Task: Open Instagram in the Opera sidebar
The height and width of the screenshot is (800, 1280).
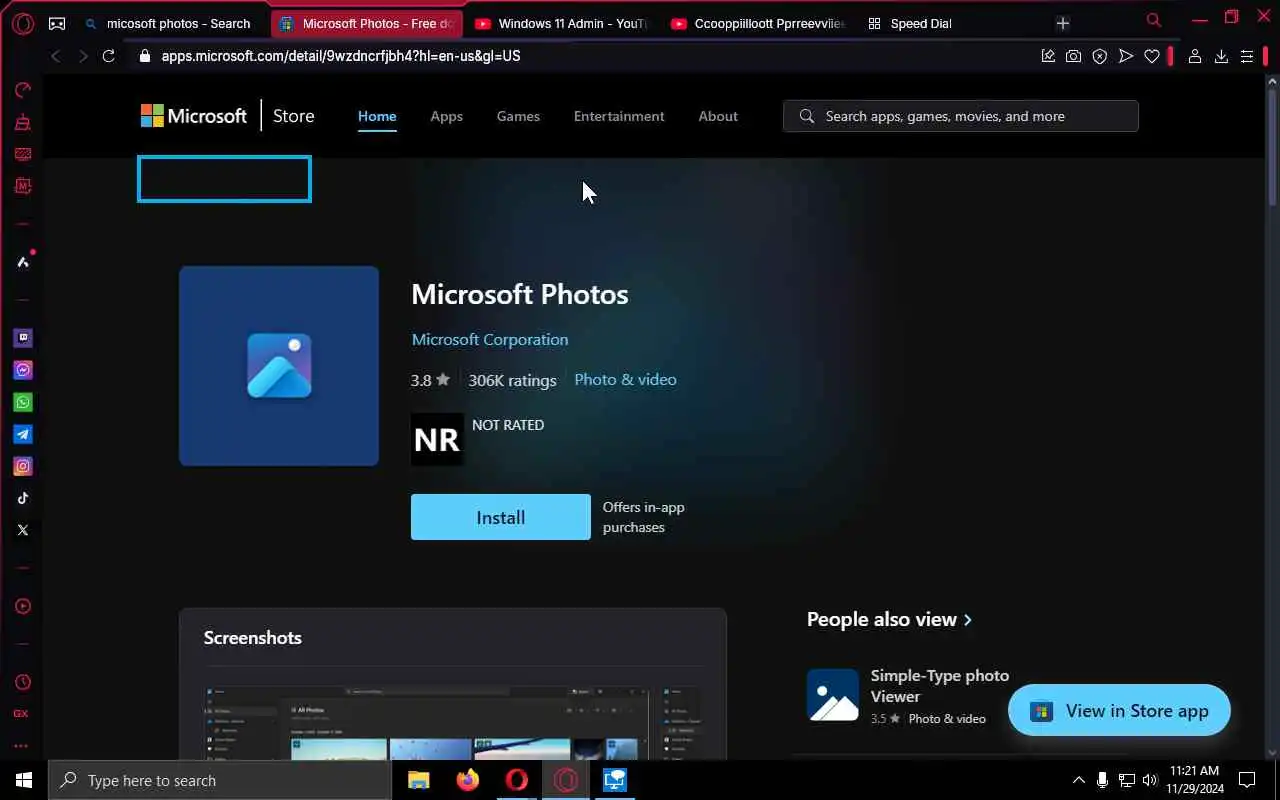Action: 22,466
